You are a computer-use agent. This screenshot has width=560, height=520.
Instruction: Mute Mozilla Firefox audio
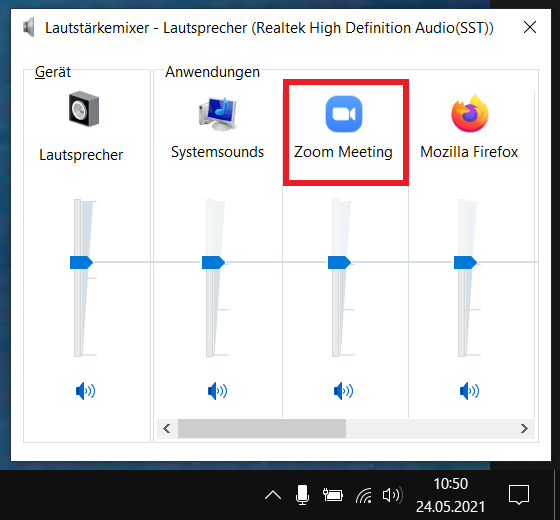coord(469,391)
